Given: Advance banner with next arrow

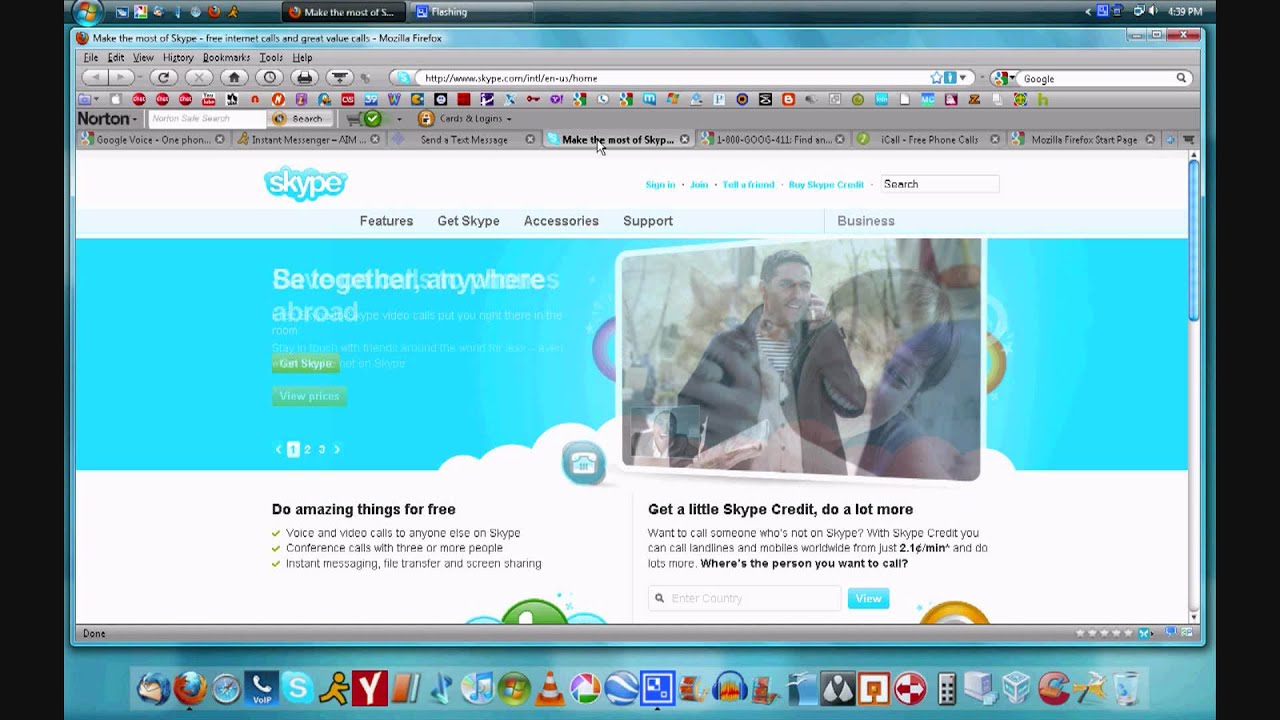Looking at the screenshot, I should click(337, 450).
